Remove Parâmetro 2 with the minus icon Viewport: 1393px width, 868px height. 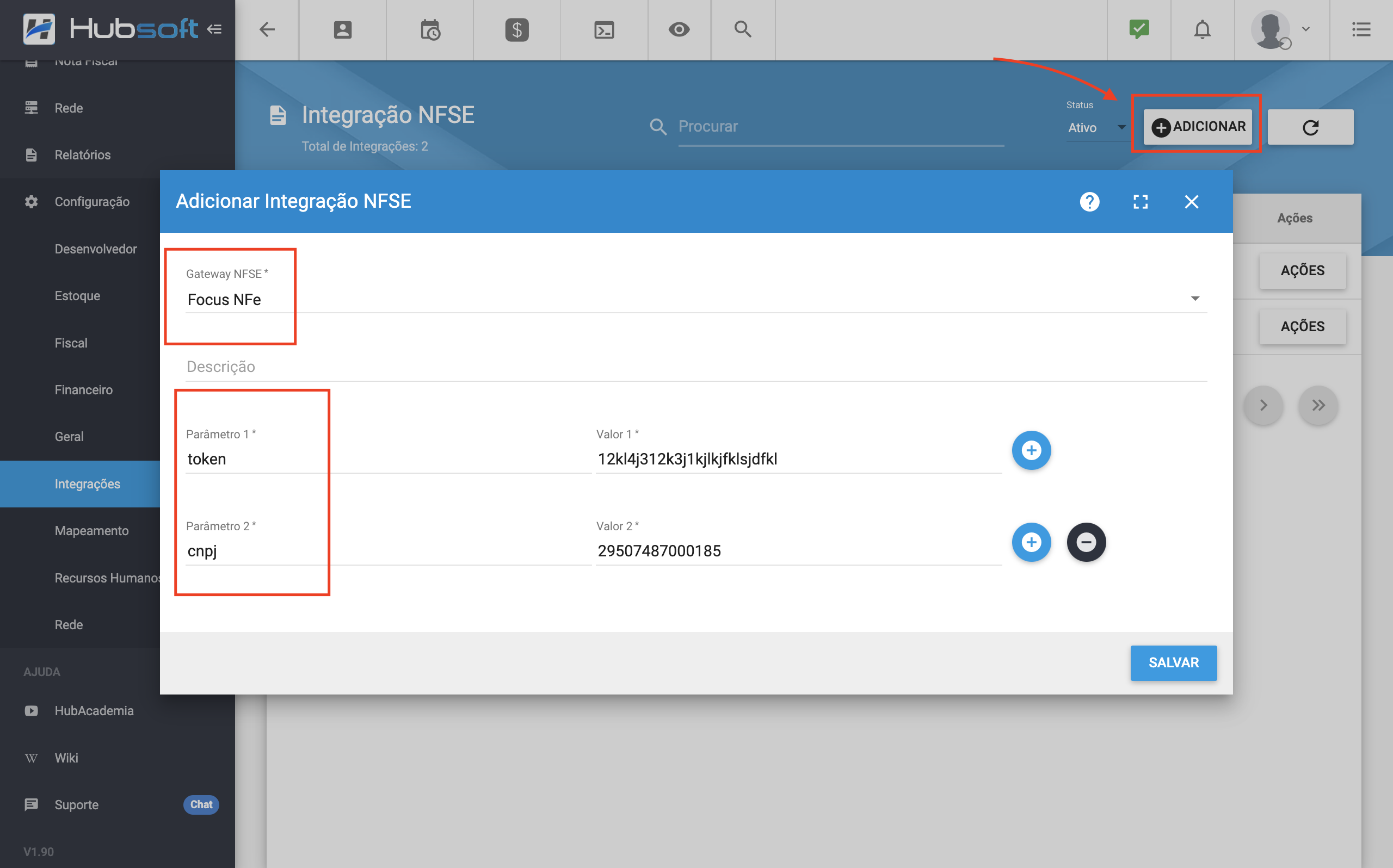pos(1085,541)
